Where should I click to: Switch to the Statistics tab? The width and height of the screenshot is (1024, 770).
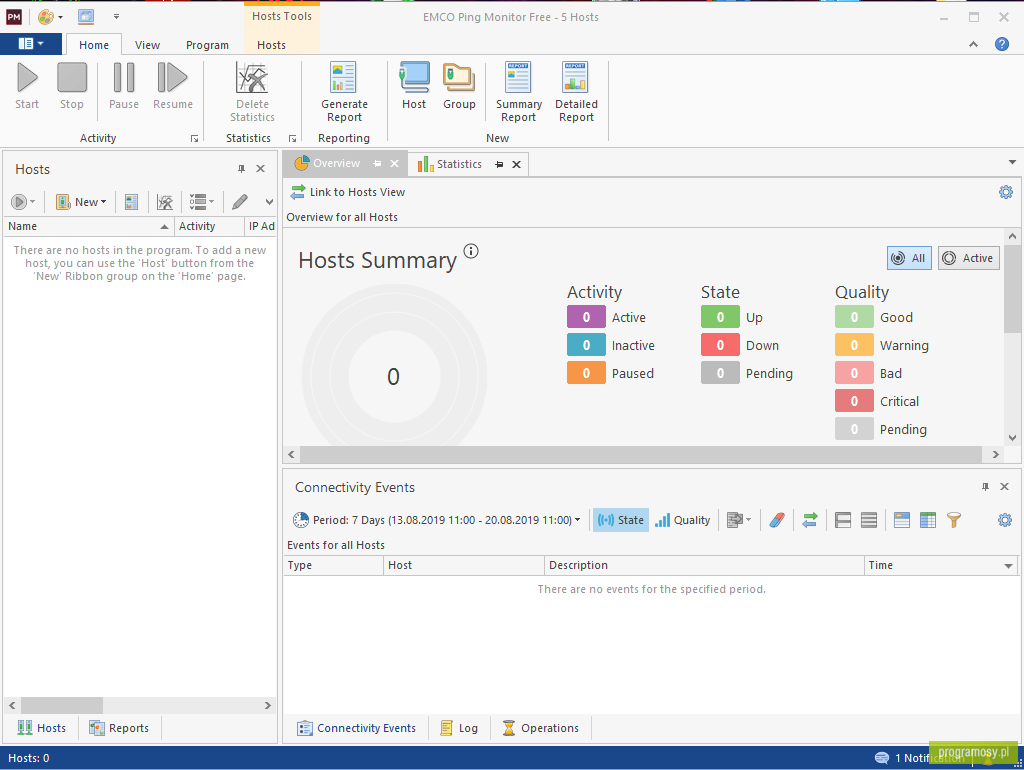458,164
